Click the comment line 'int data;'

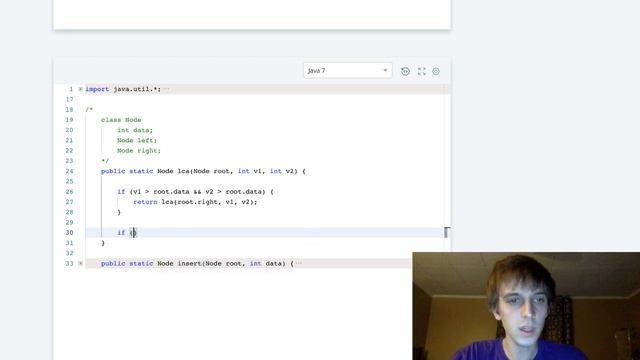135,130
